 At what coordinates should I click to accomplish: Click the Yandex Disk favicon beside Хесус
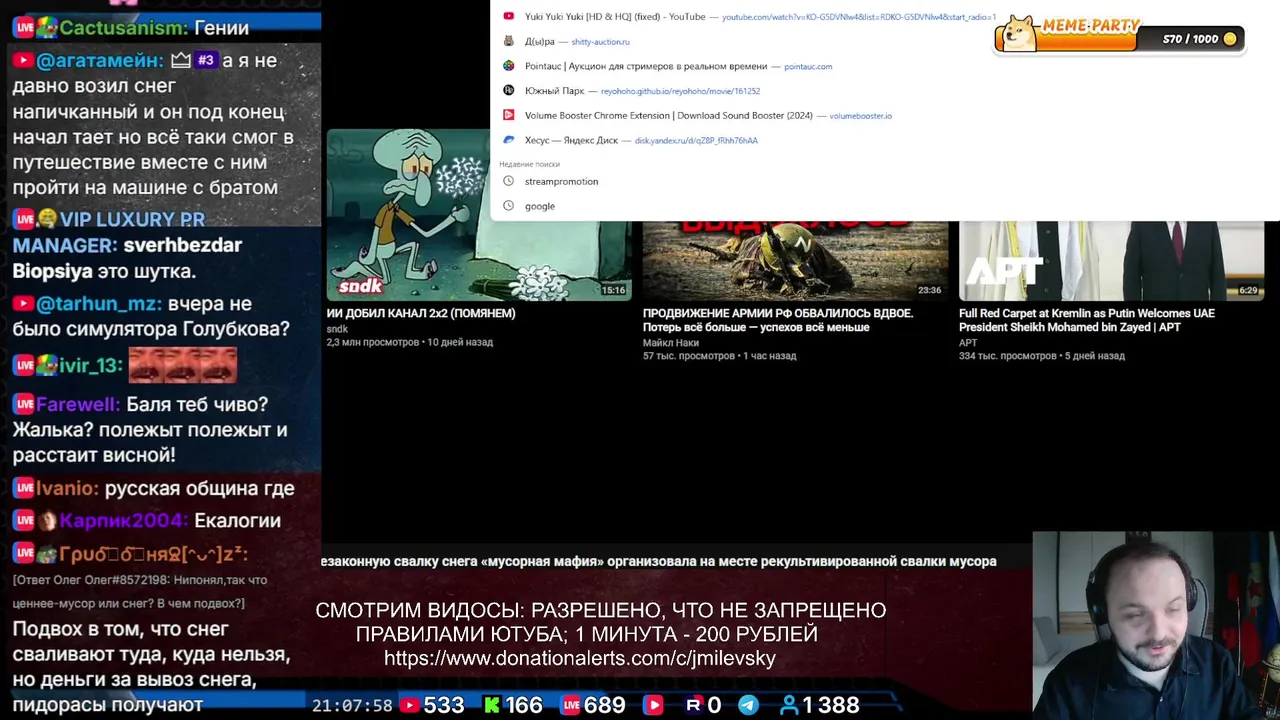click(x=508, y=140)
